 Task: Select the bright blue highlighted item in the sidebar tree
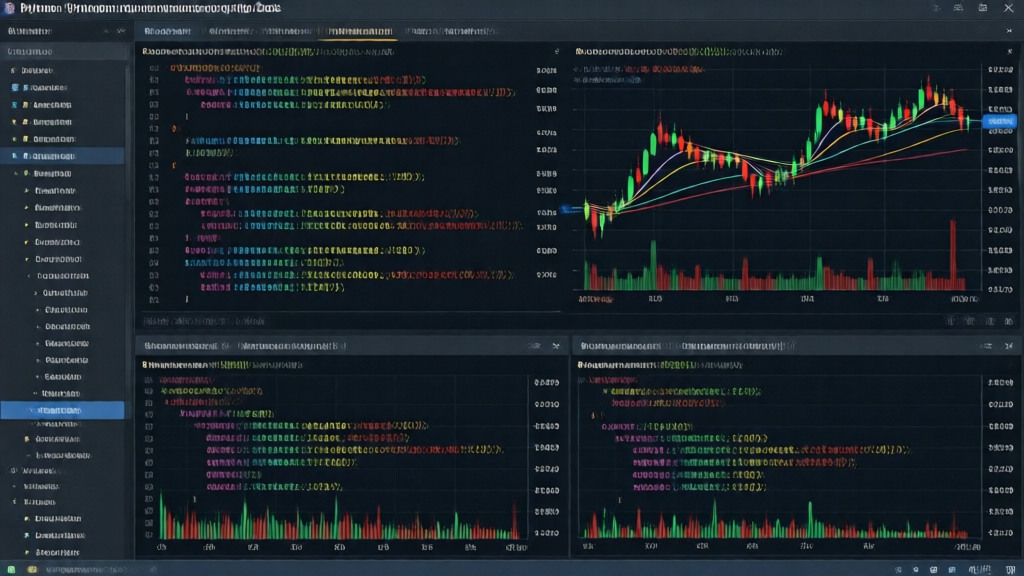coord(62,410)
